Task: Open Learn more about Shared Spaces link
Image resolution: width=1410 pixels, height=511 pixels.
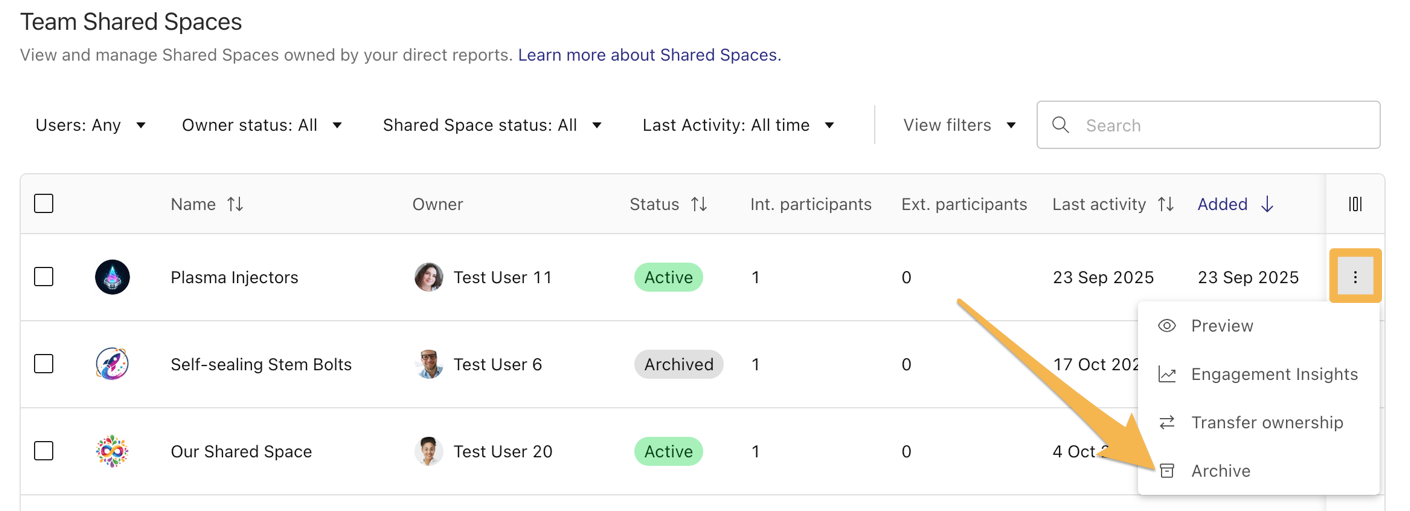Action: [649, 55]
